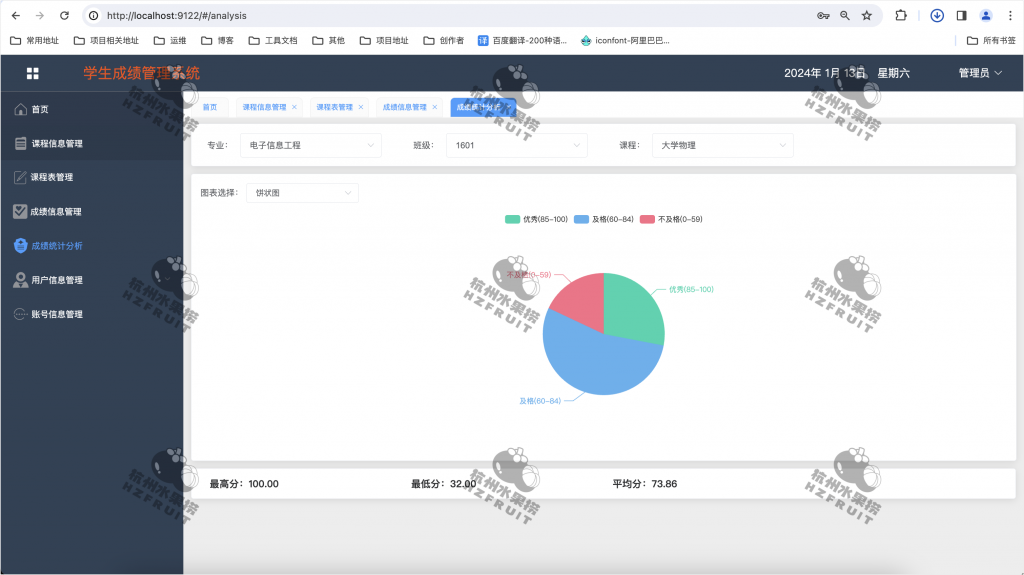Viewport: 1024px width, 575px height.
Task: Click the browser address bar URL
Action: [177, 16]
